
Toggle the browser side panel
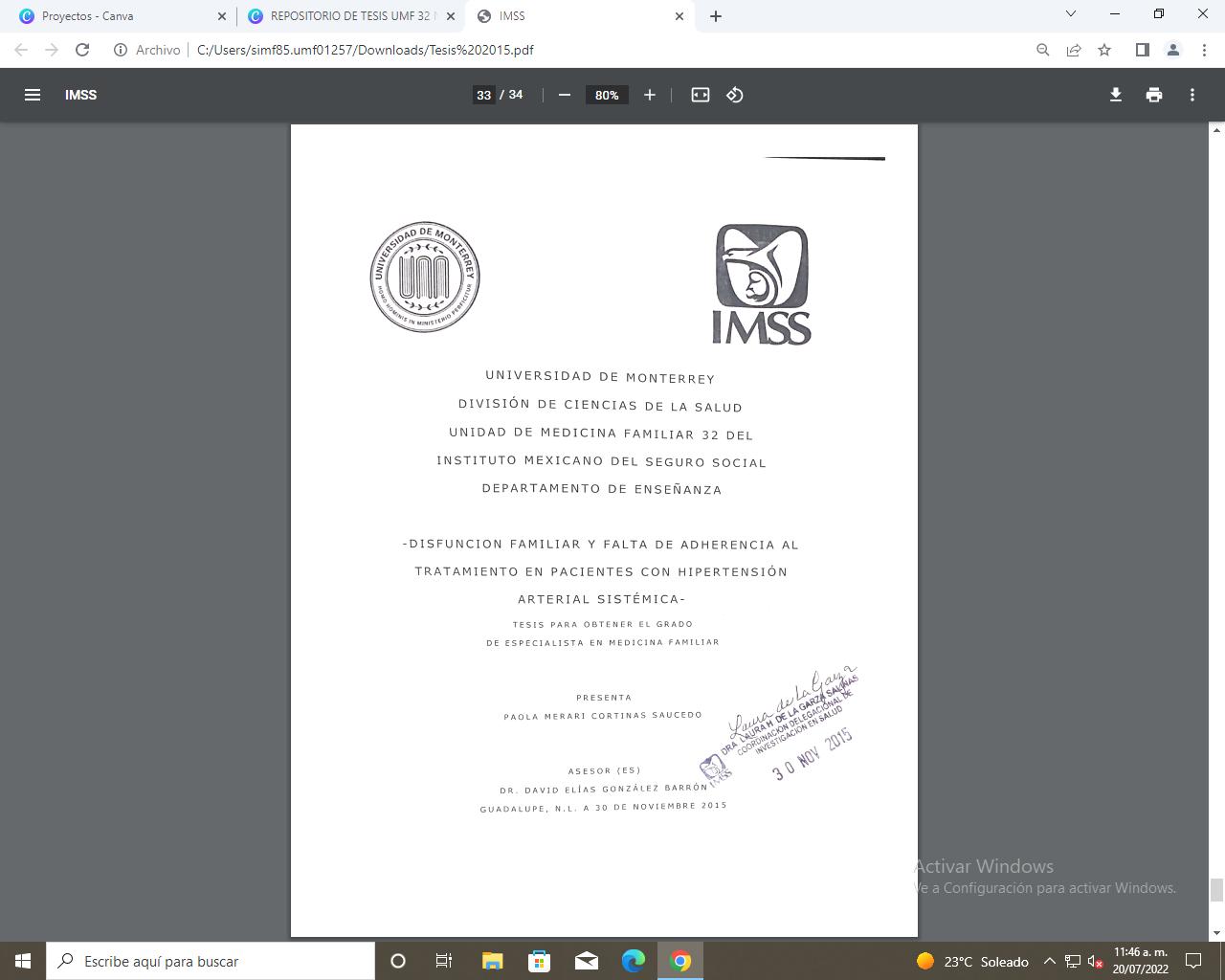1142,50
